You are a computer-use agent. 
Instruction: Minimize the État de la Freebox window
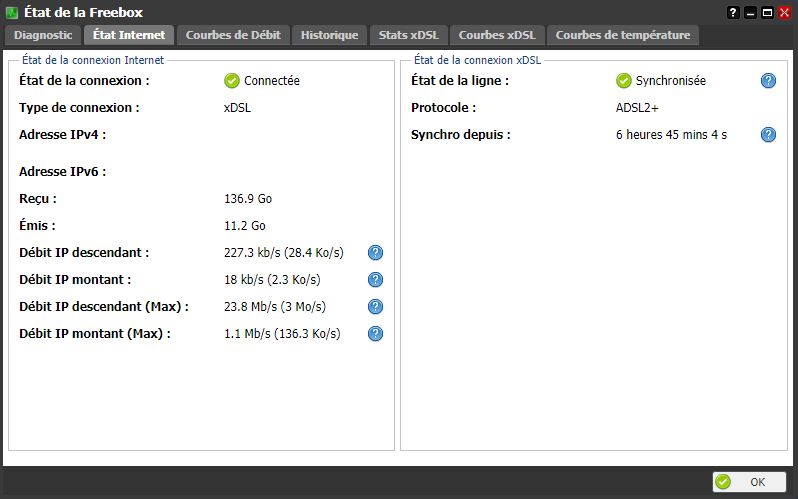(x=750, y=12)
